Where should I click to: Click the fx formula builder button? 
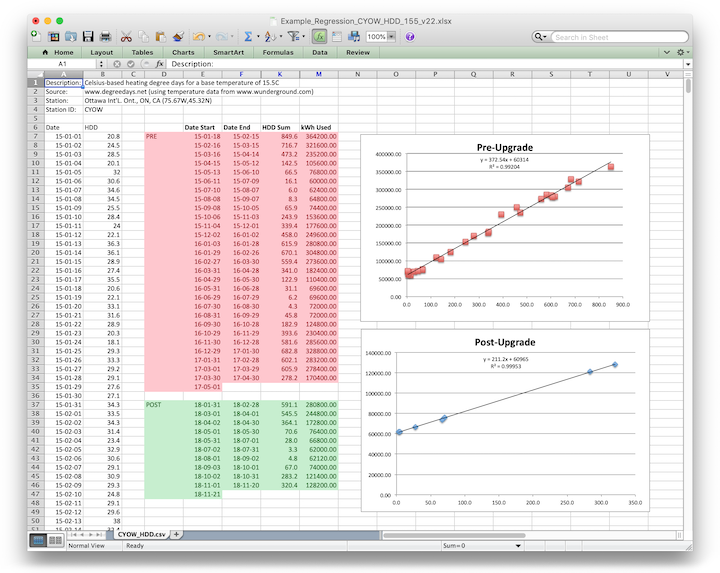coord(159,64)
